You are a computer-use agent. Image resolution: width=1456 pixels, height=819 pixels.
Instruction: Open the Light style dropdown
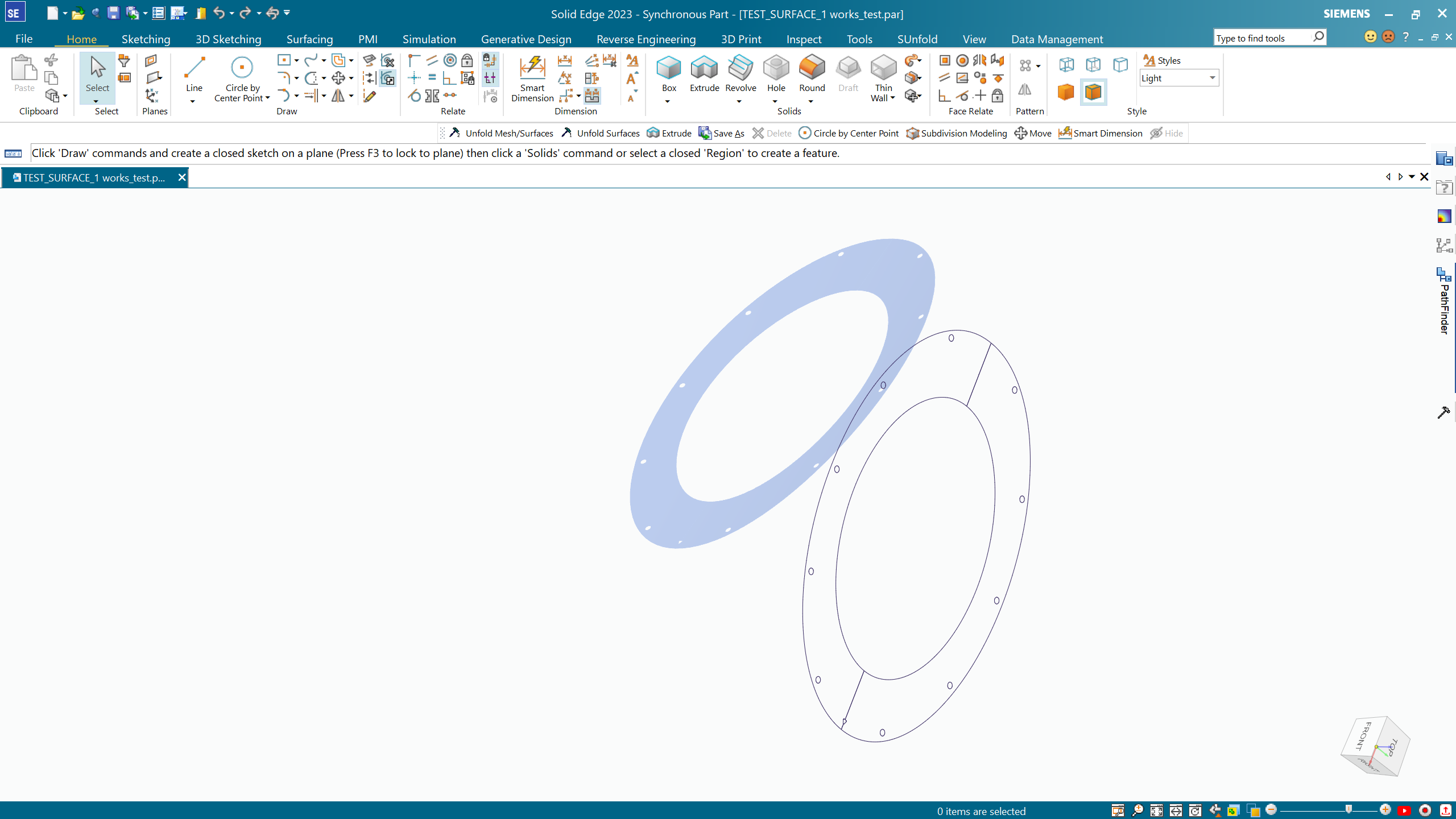click(1212, 78)
